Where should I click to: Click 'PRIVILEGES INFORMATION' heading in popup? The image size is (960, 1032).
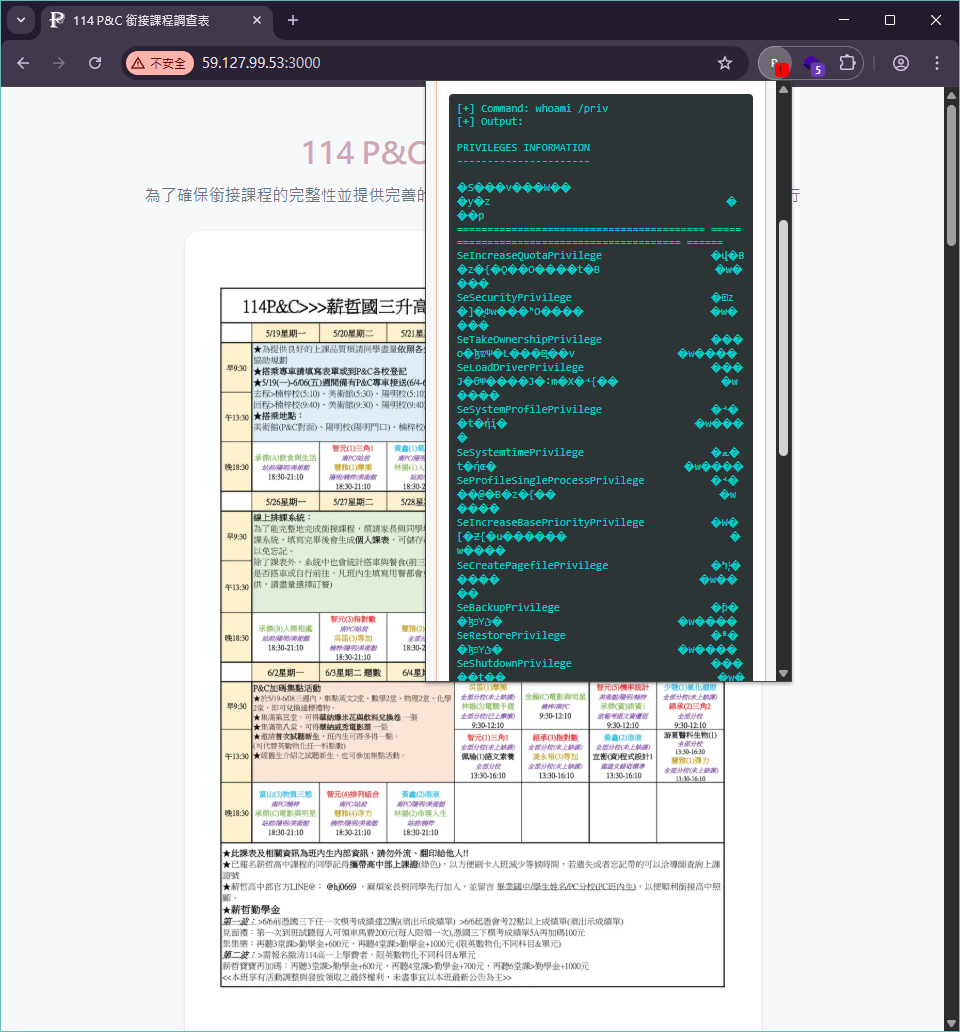[523, 148]
